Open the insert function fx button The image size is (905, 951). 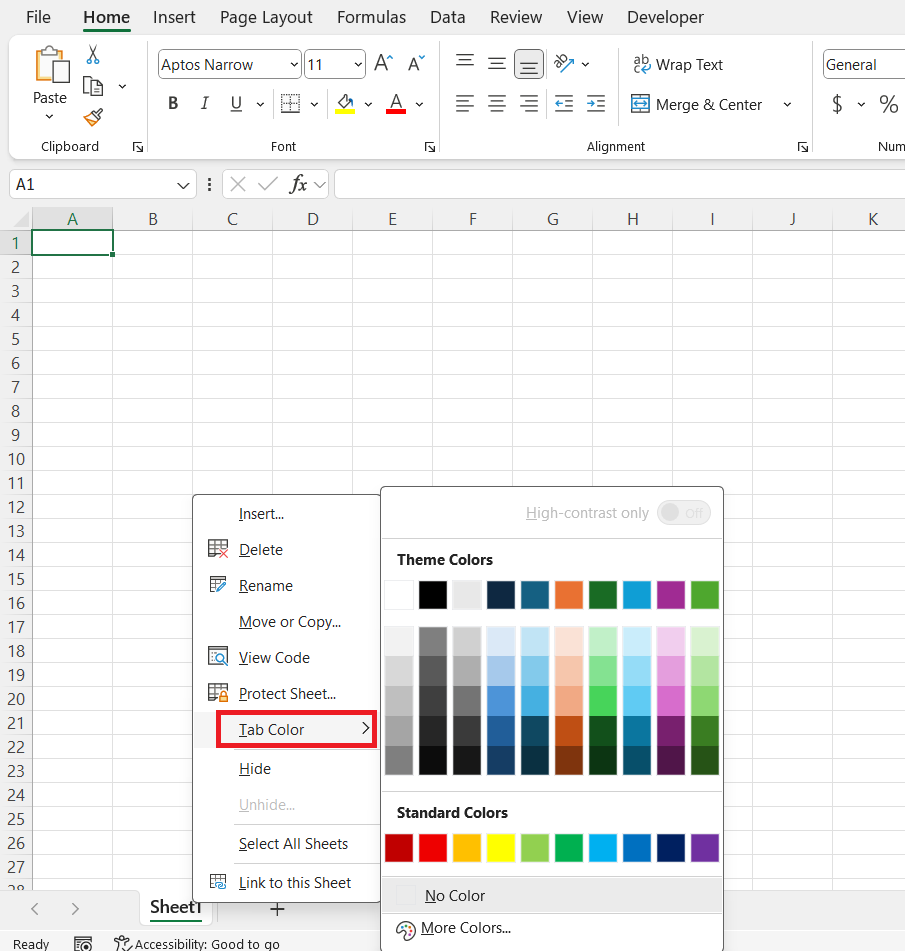click(298, 184)
